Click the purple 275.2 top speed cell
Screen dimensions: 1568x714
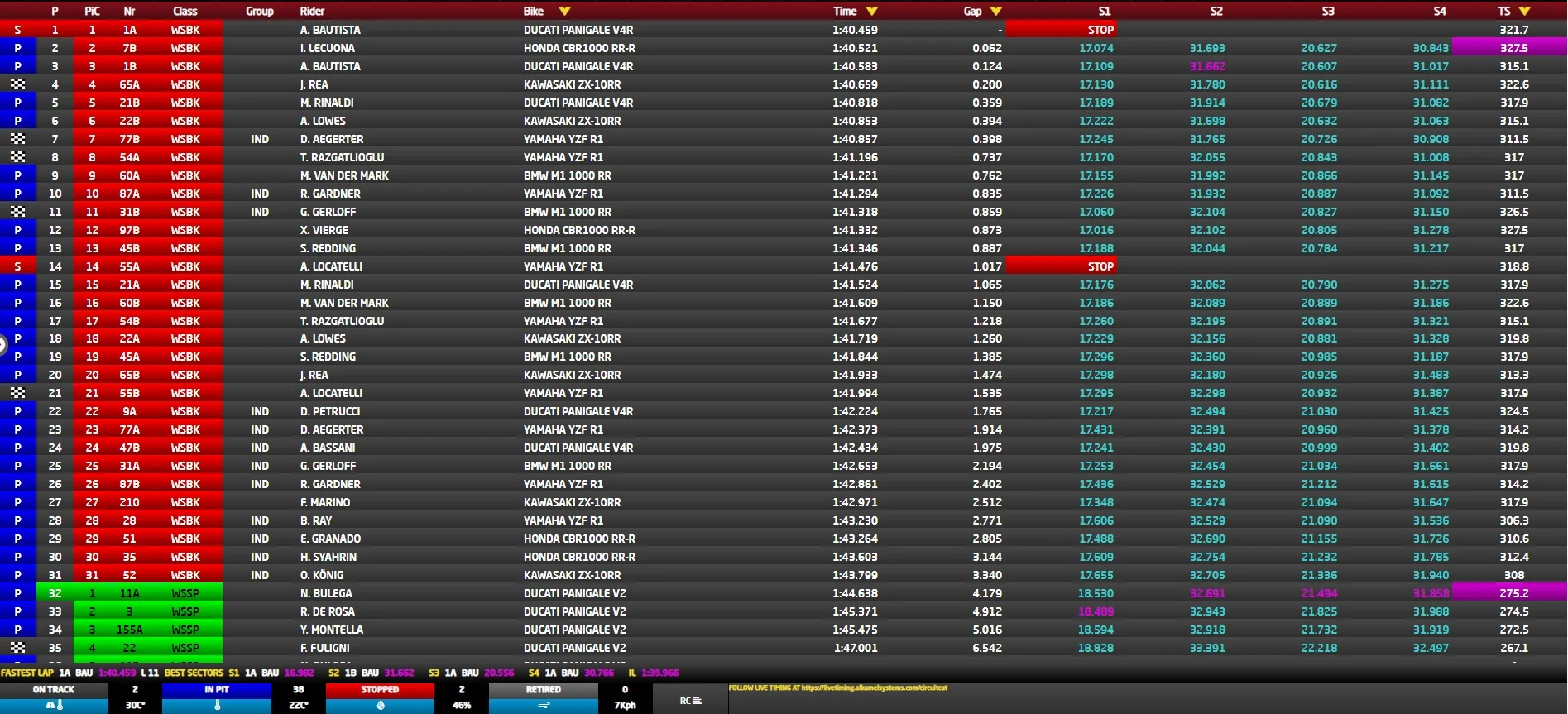click(1509, 593)
